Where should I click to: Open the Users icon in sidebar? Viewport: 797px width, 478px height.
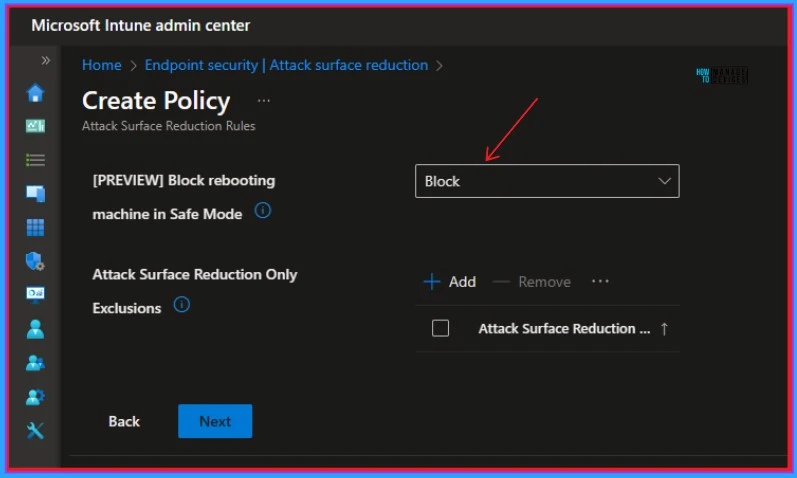35,329
